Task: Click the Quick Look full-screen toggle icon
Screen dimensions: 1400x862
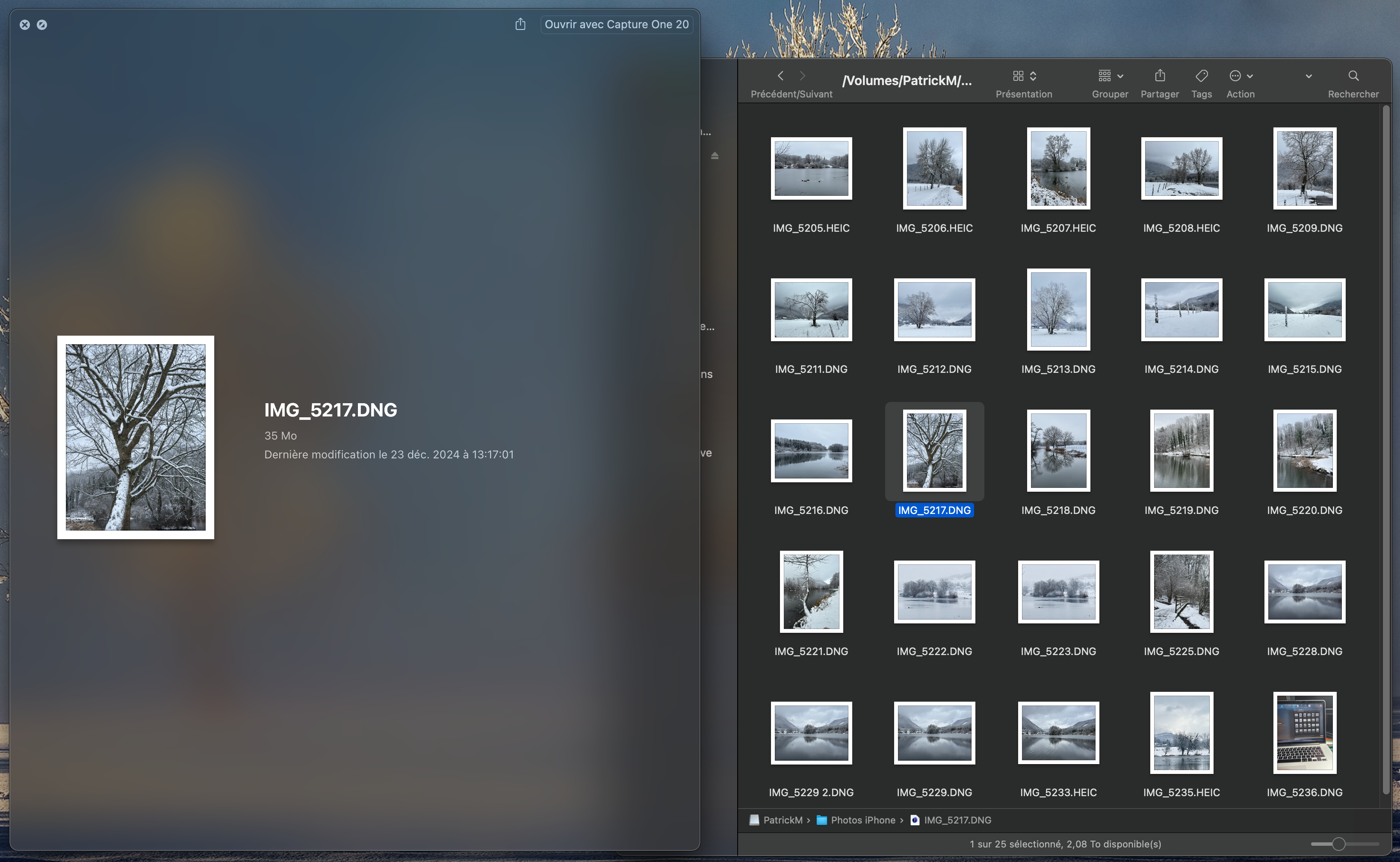Action: [x=41, y=24]
